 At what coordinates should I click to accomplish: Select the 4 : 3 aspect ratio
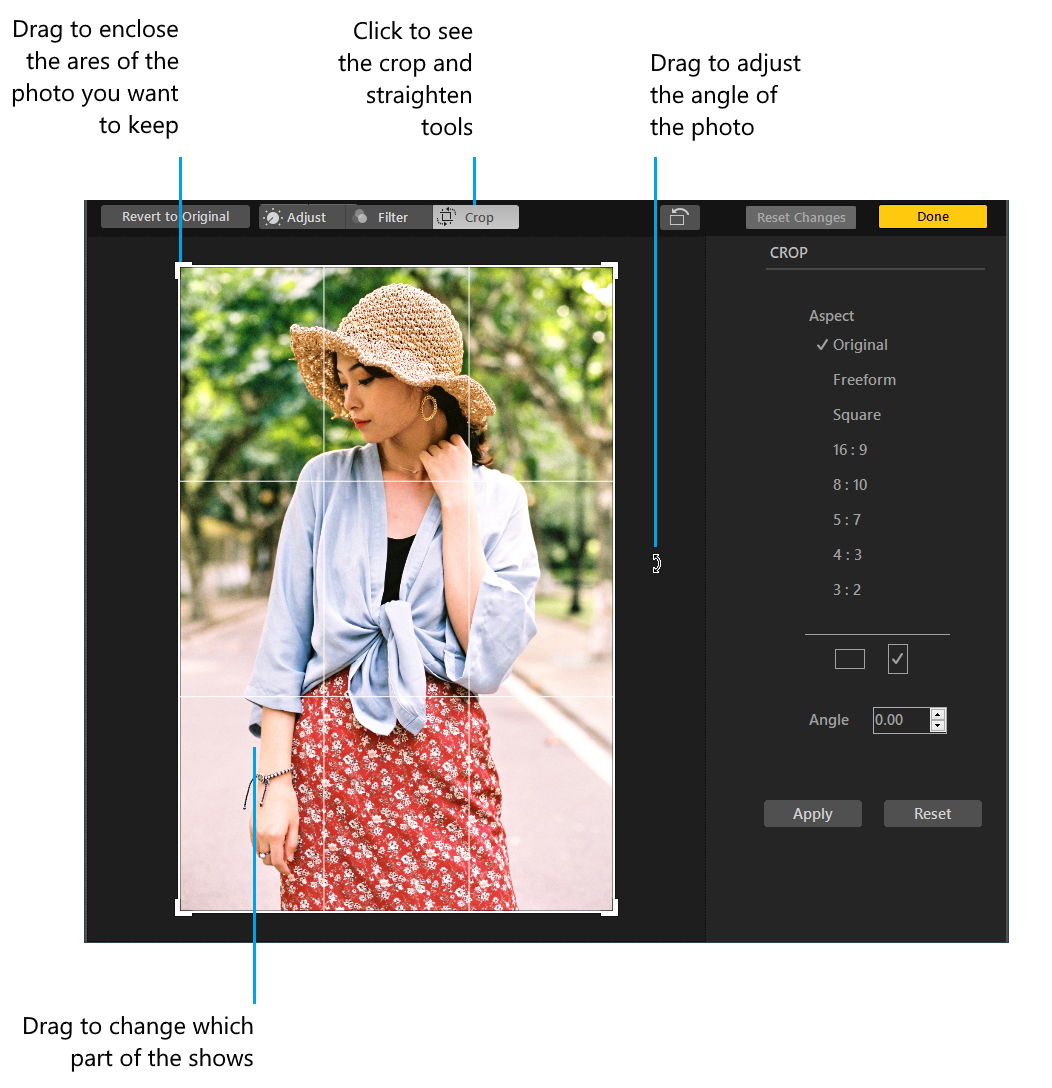tap(847, 554)
